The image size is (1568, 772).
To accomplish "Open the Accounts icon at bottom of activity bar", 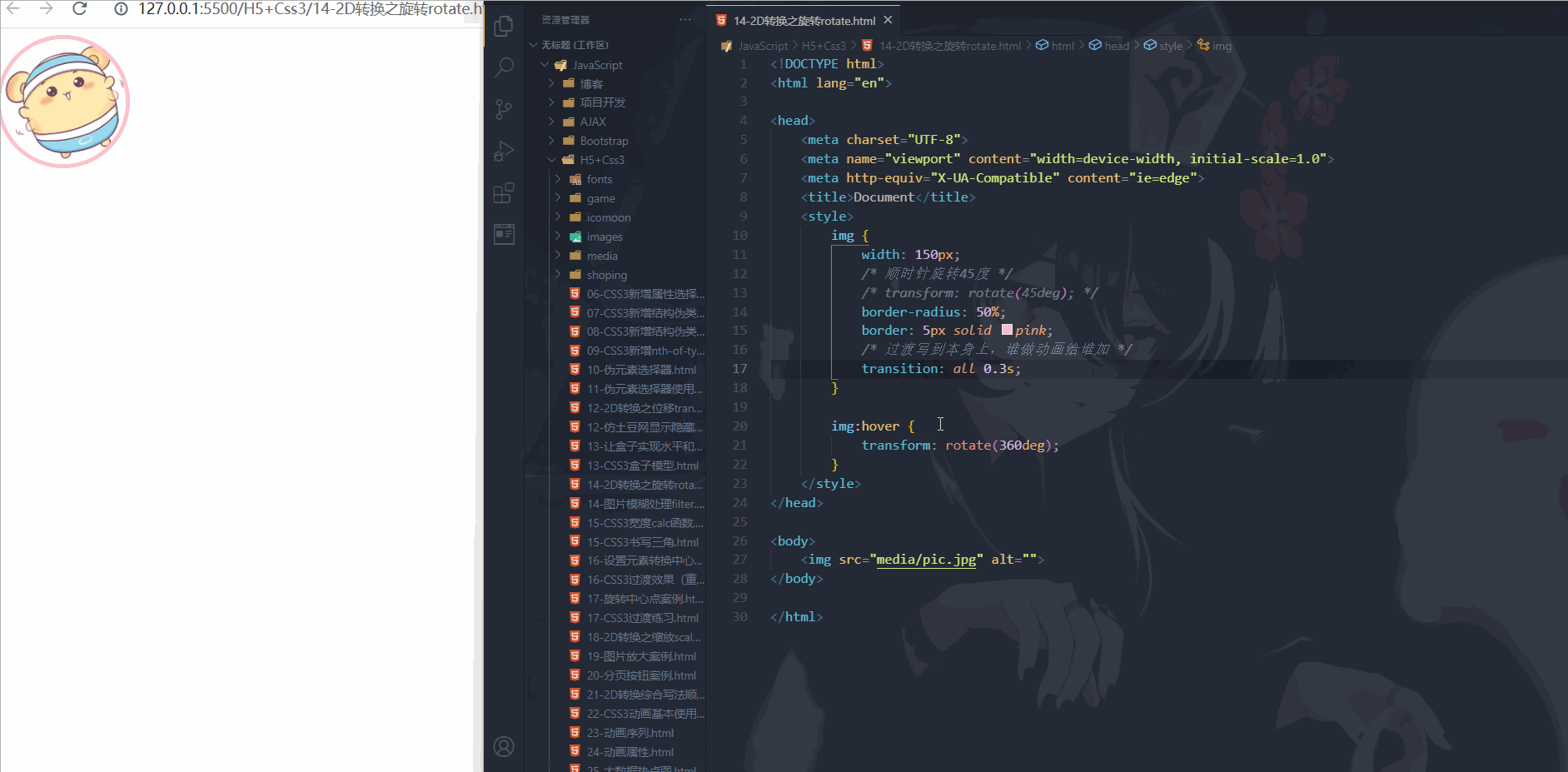I will pos(504,747).
